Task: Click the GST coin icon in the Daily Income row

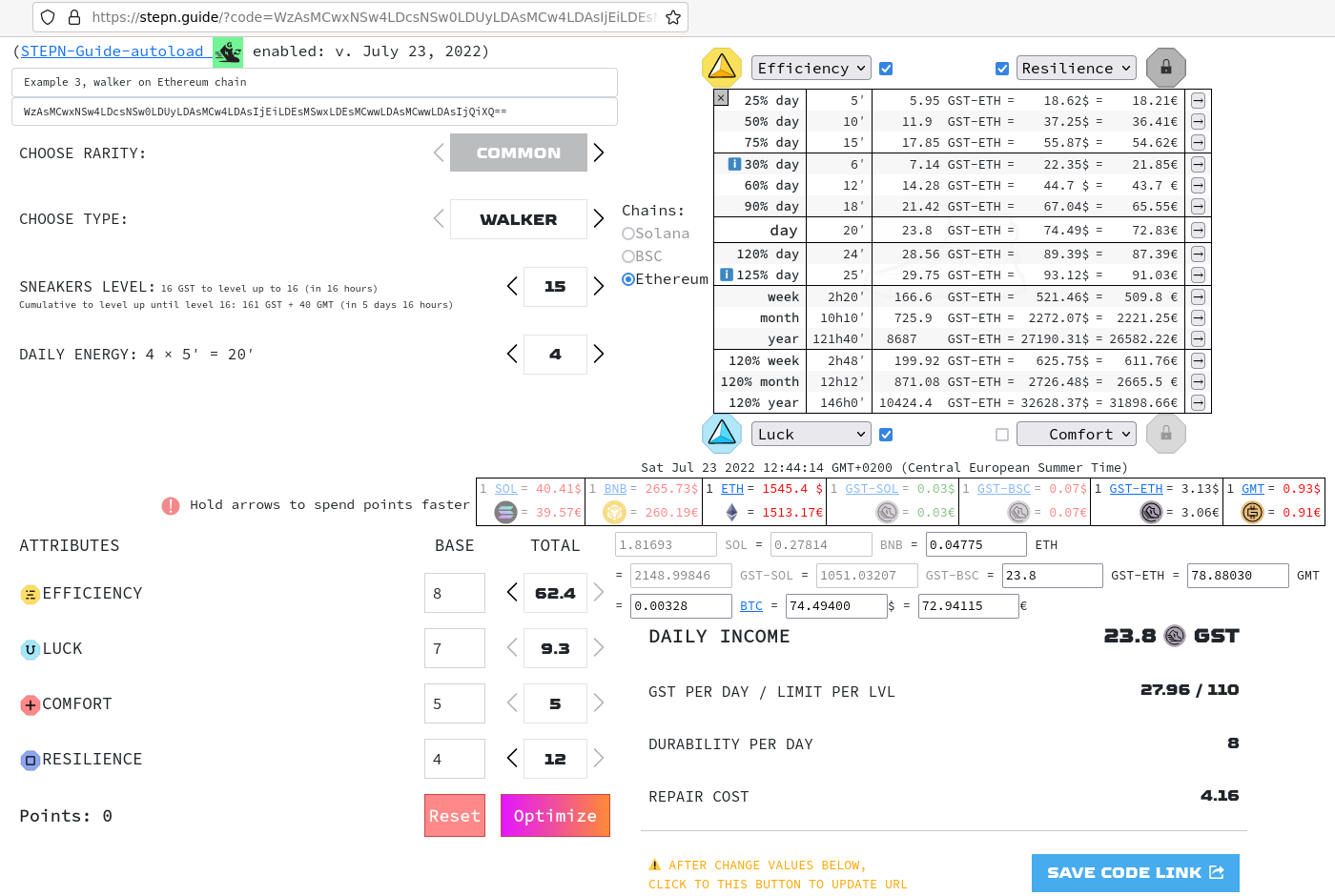Action: (1174, 636)
